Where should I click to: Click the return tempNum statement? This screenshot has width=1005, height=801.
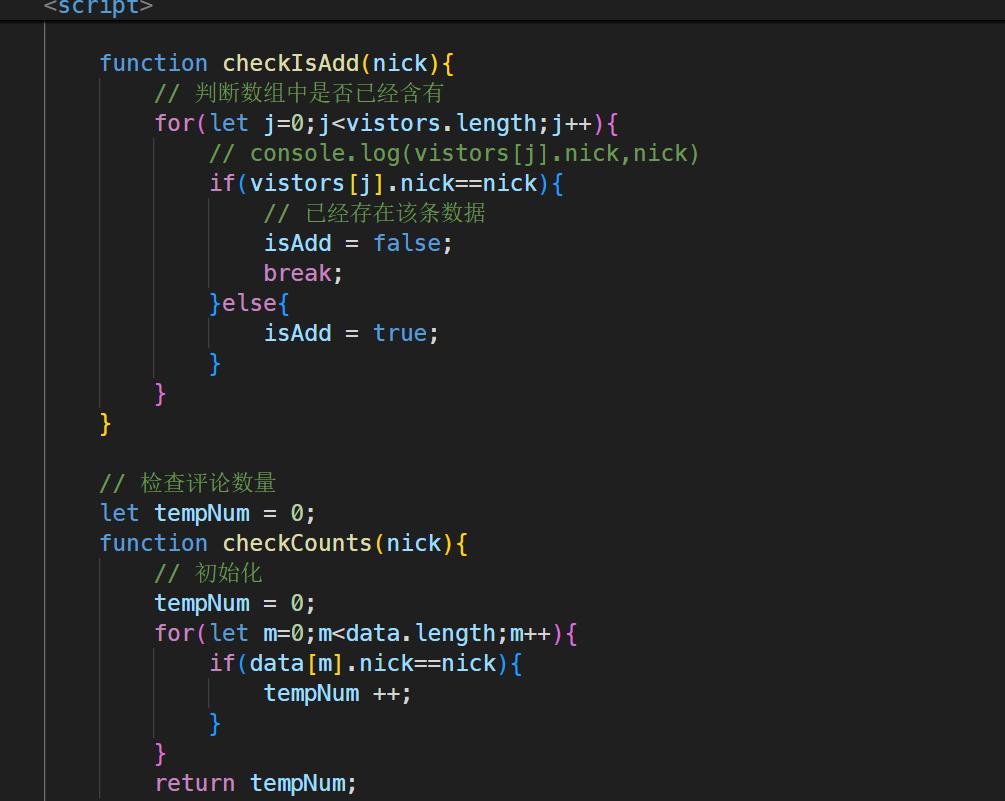point(255,783)
